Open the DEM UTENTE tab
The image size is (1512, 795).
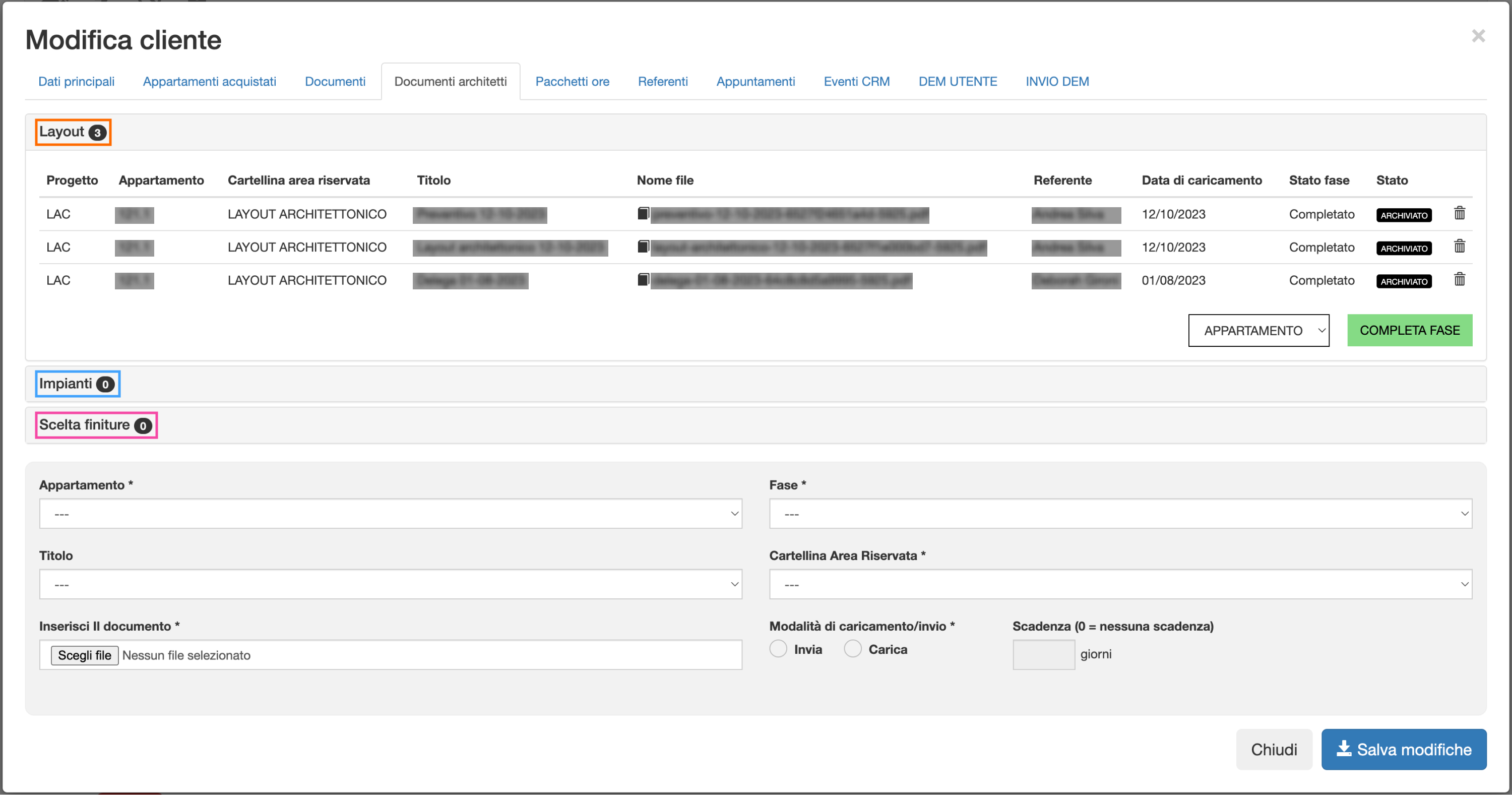coord(957,82)
